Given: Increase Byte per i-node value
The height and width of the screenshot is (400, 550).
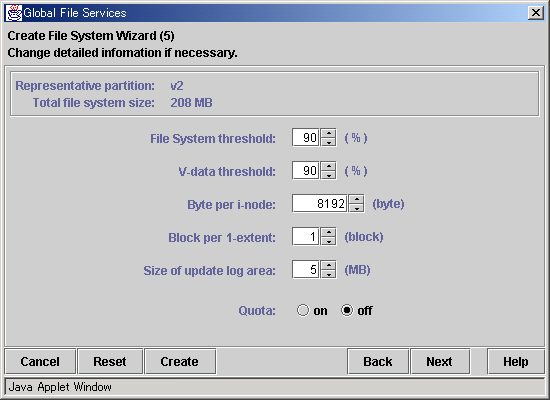Looking at the screenshot, I should click(356, 199).
